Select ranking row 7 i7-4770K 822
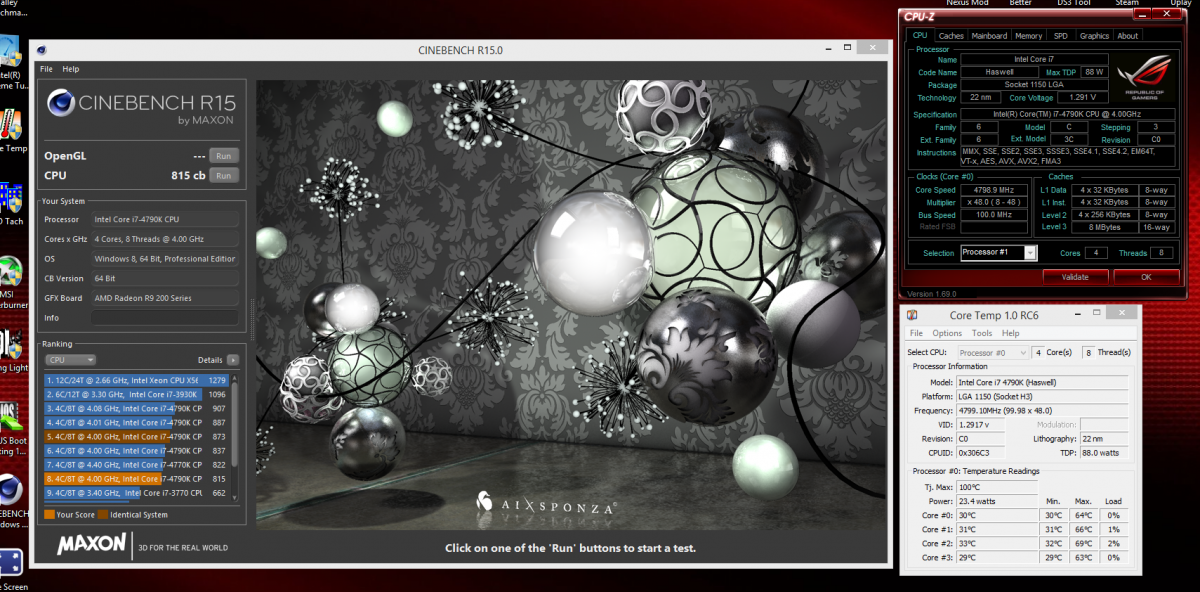The width and height of the screenshot is (1200, 592). (136, 465)
